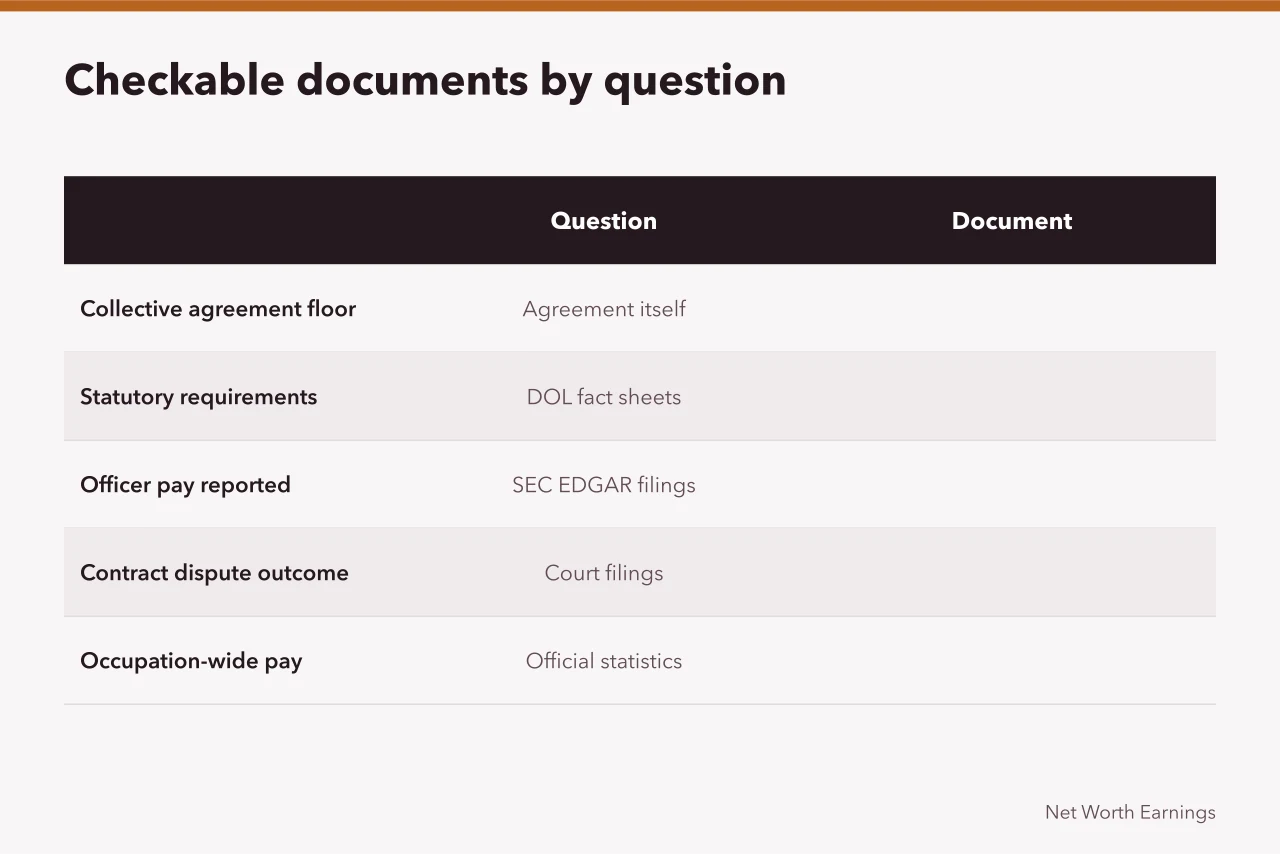This screenshot has height=854, width=1280.
Task: Select the 'Statutory requirements' row label
Action: (198, 397)
